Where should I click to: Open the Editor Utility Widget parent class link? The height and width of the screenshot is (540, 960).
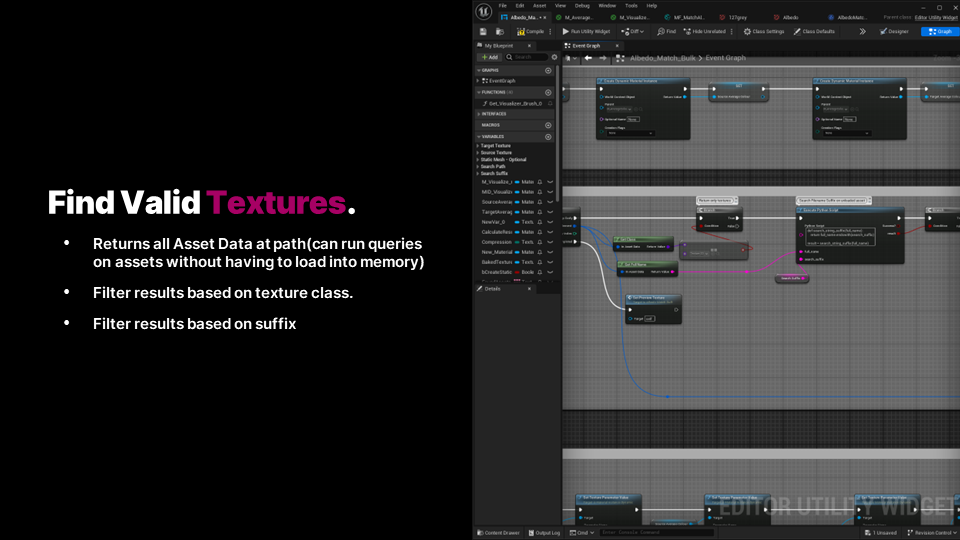coord(936,17)
